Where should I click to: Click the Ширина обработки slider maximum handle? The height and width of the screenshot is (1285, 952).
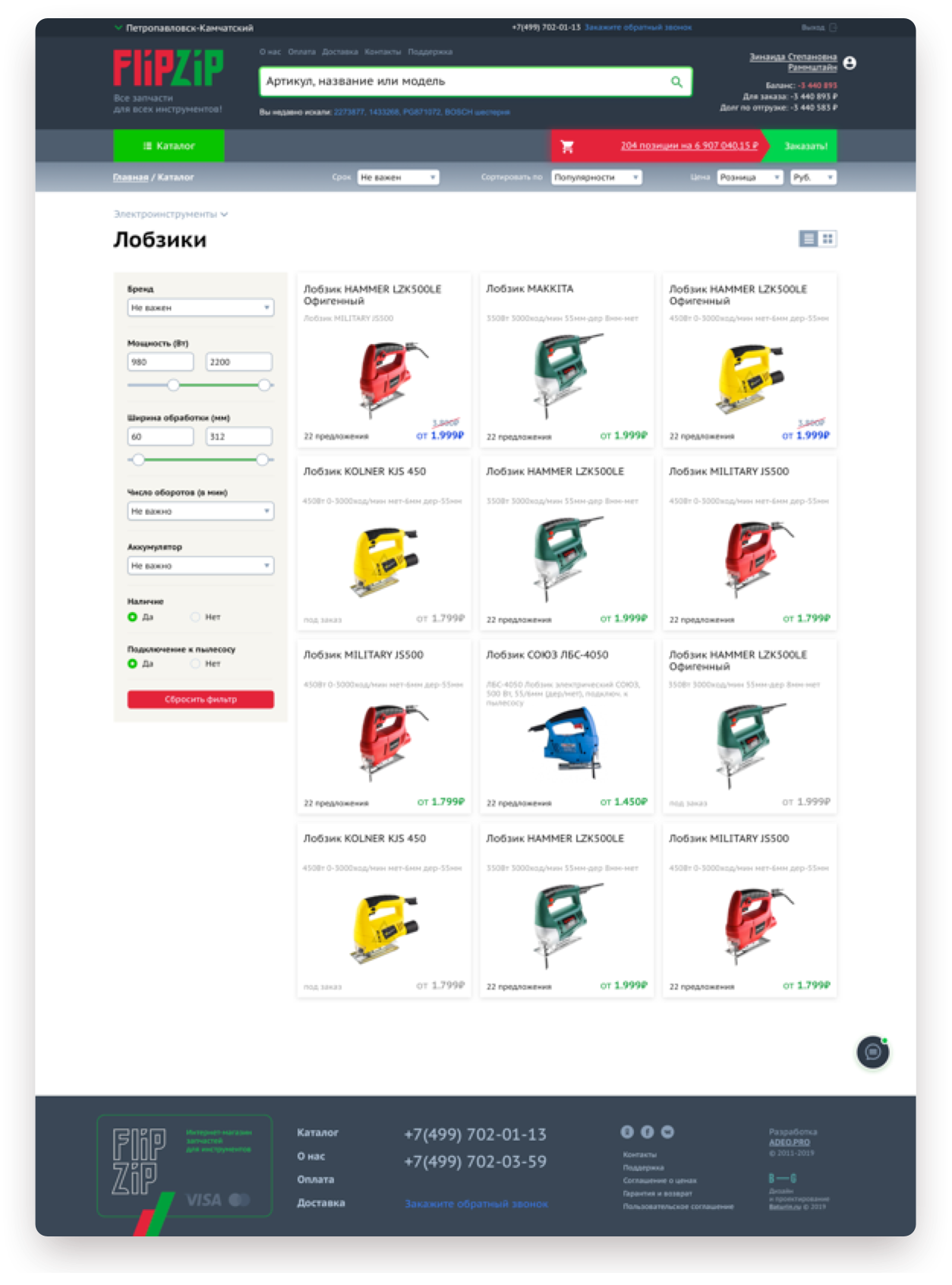pos(262,459)
